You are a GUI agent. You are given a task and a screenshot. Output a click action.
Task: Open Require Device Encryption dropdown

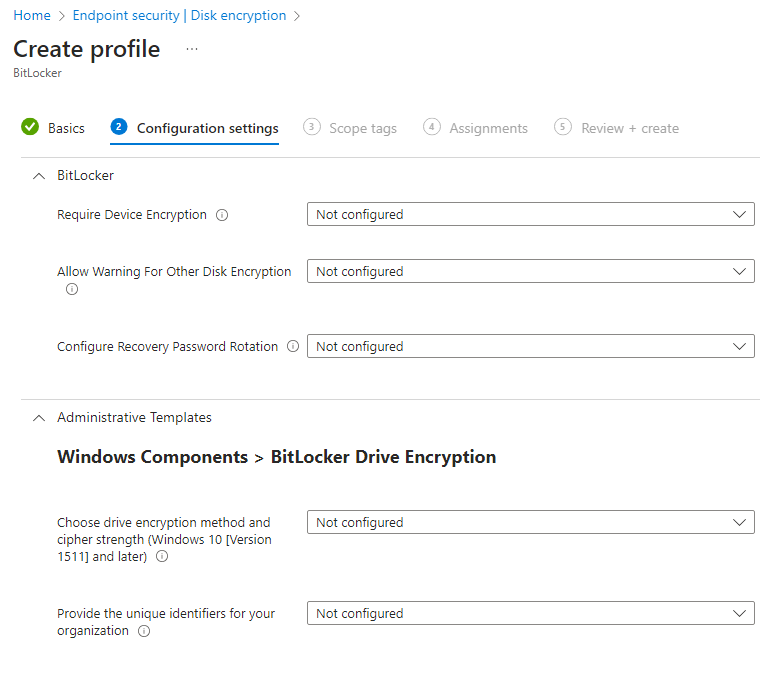531,214
